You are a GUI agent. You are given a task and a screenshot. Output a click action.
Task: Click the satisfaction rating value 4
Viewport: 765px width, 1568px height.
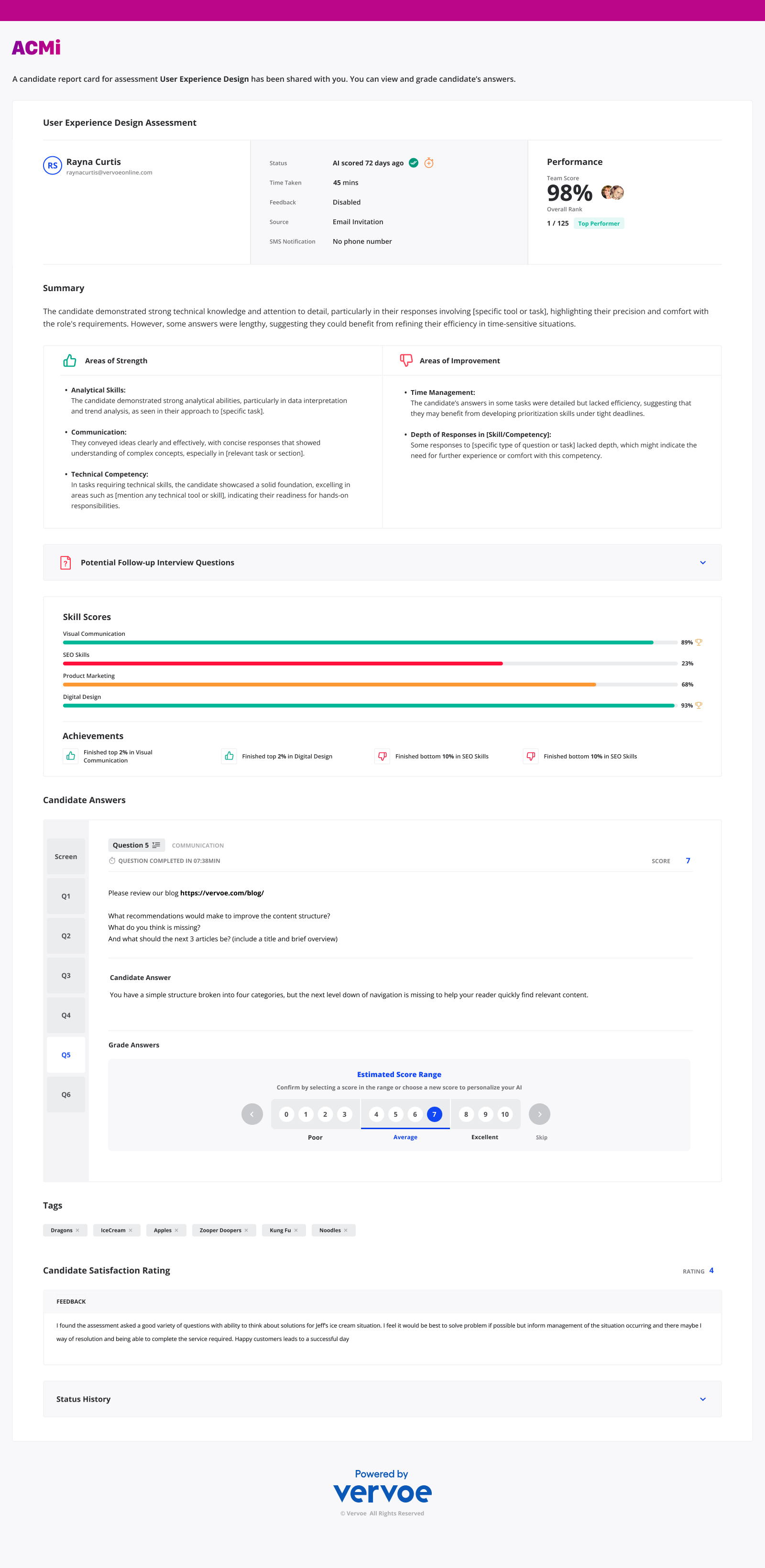(x=711, y=1270)
